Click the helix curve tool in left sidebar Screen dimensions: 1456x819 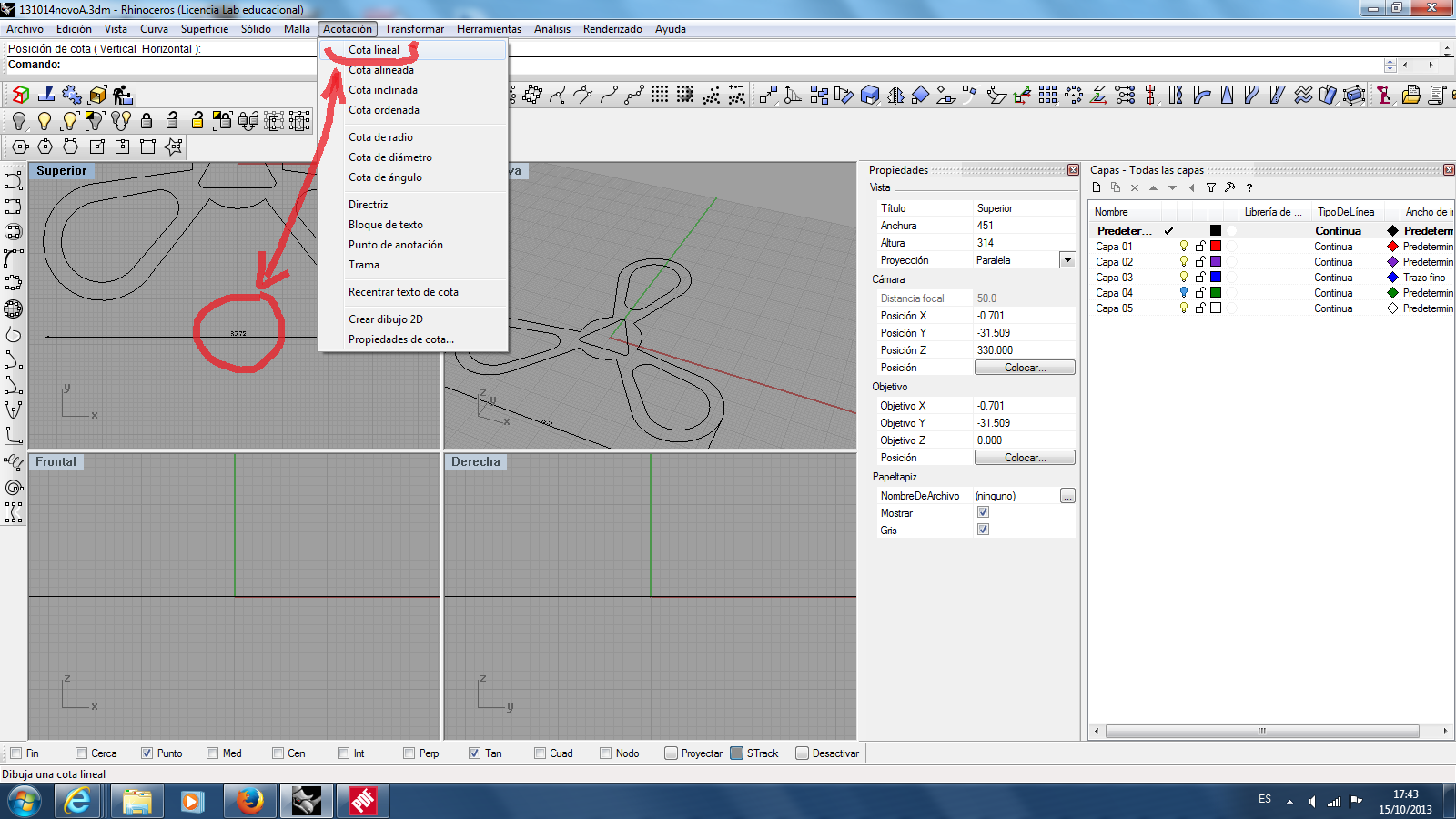14,461
